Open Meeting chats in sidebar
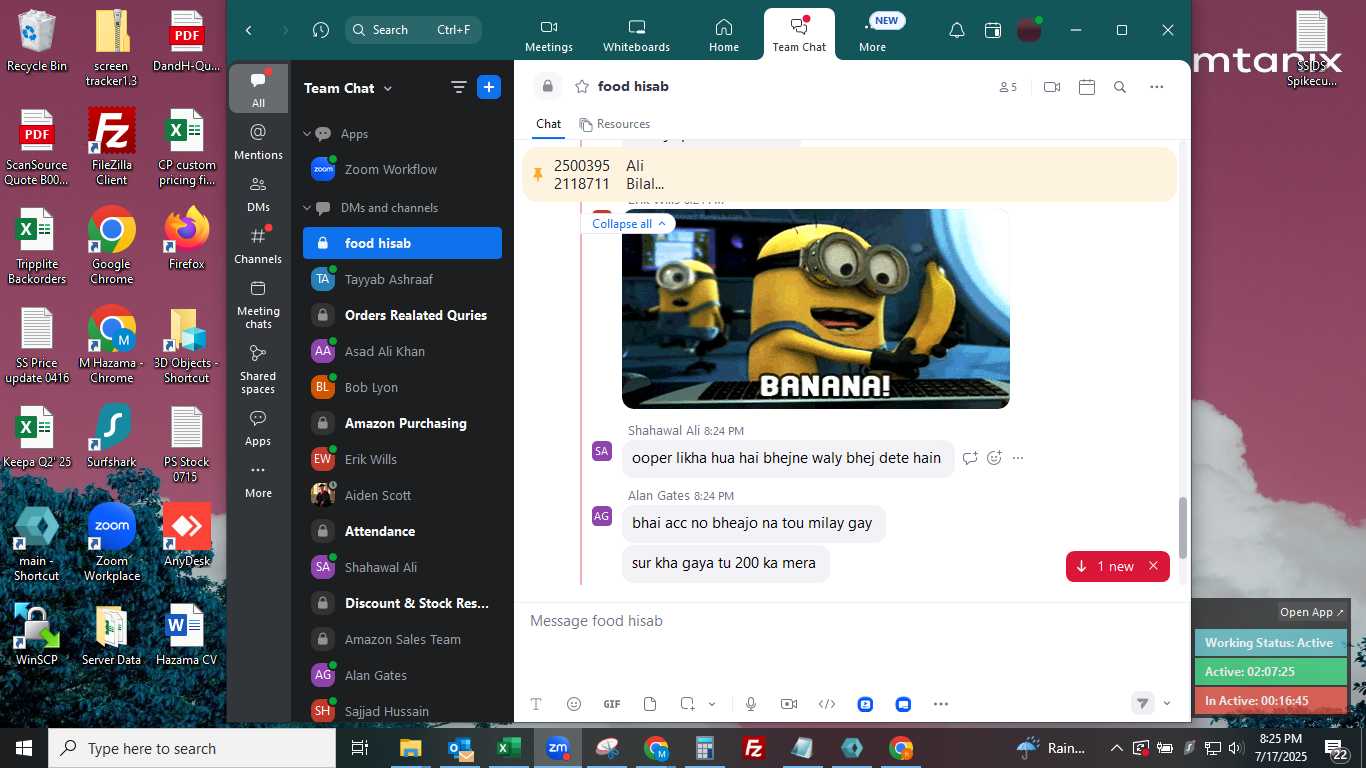1366x768 pixels. point(258,304)
